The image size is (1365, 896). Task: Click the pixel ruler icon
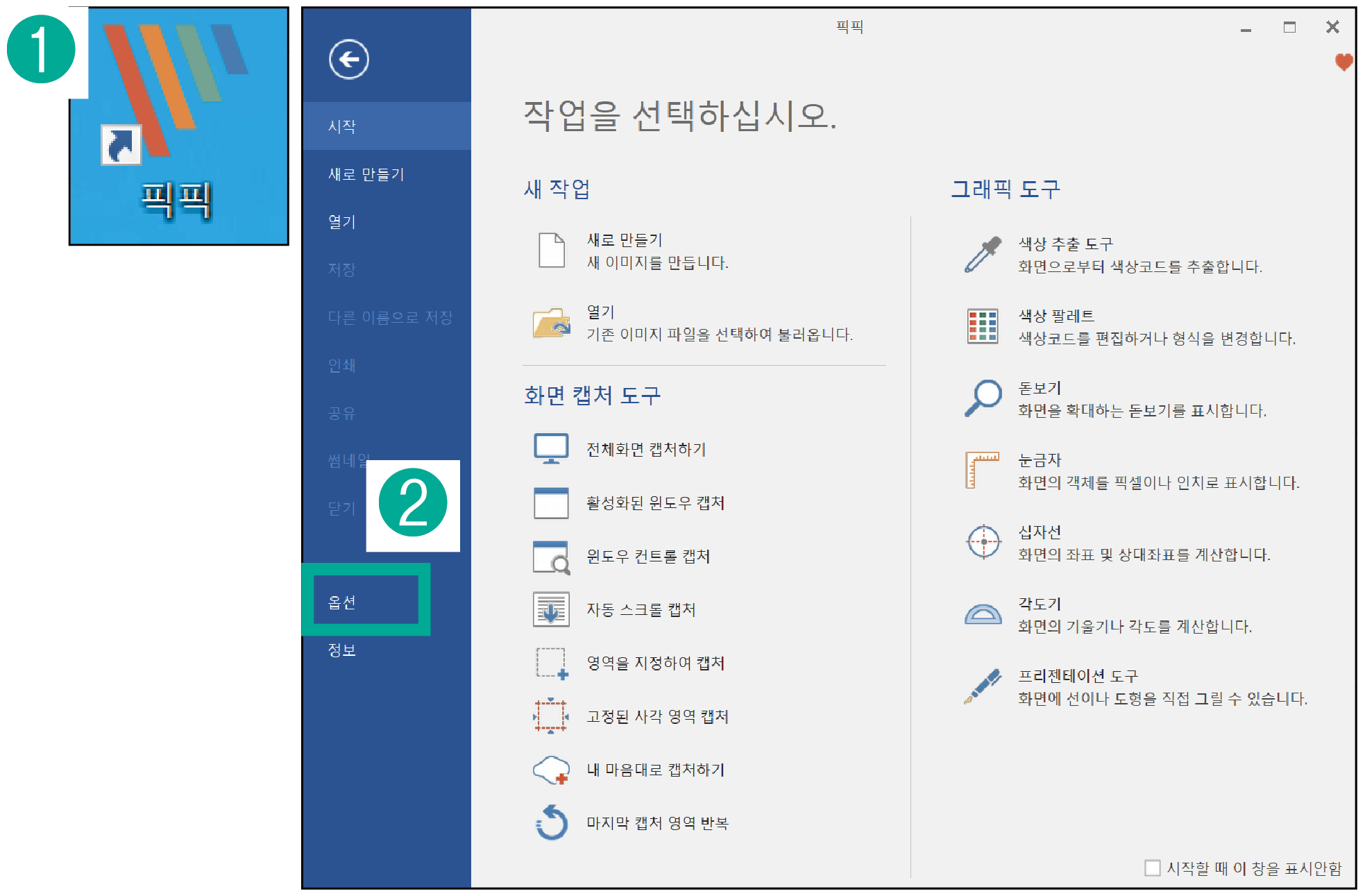(x=982, y=471)
